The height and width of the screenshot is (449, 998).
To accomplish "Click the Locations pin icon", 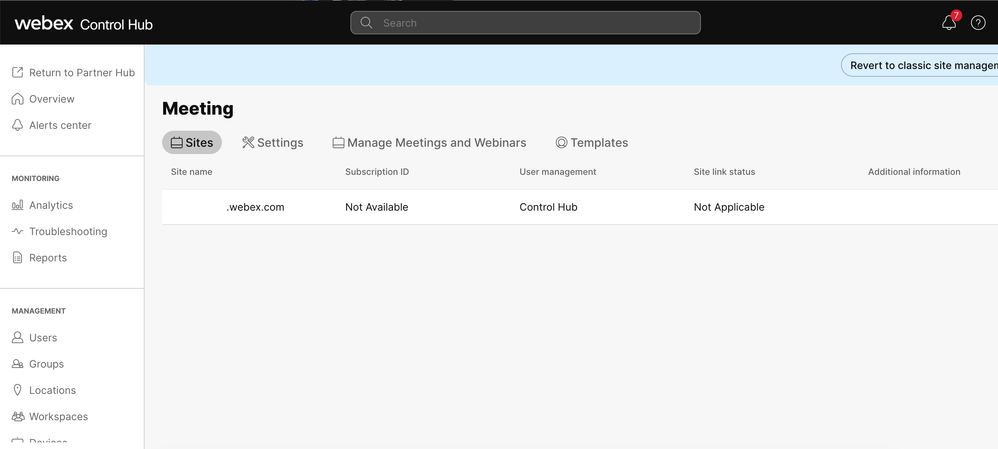I will 17,390.
